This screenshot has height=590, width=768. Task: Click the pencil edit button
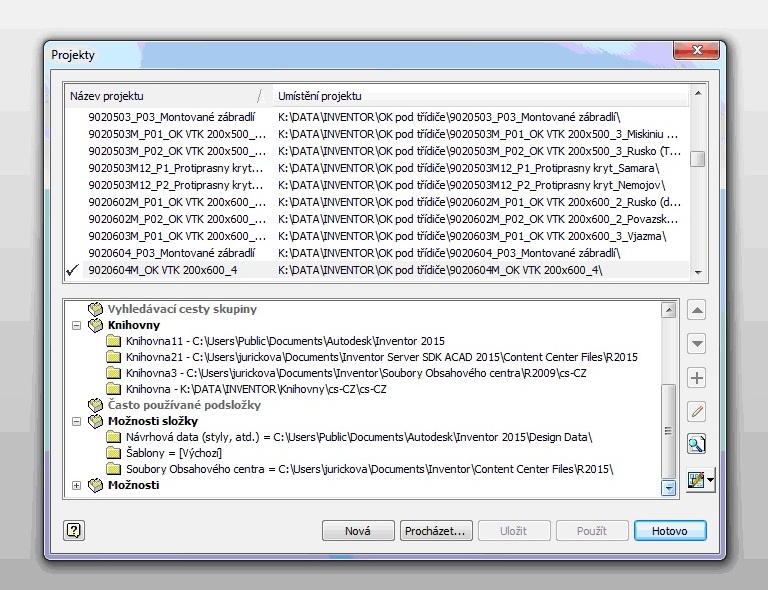[x=696, y=411]
